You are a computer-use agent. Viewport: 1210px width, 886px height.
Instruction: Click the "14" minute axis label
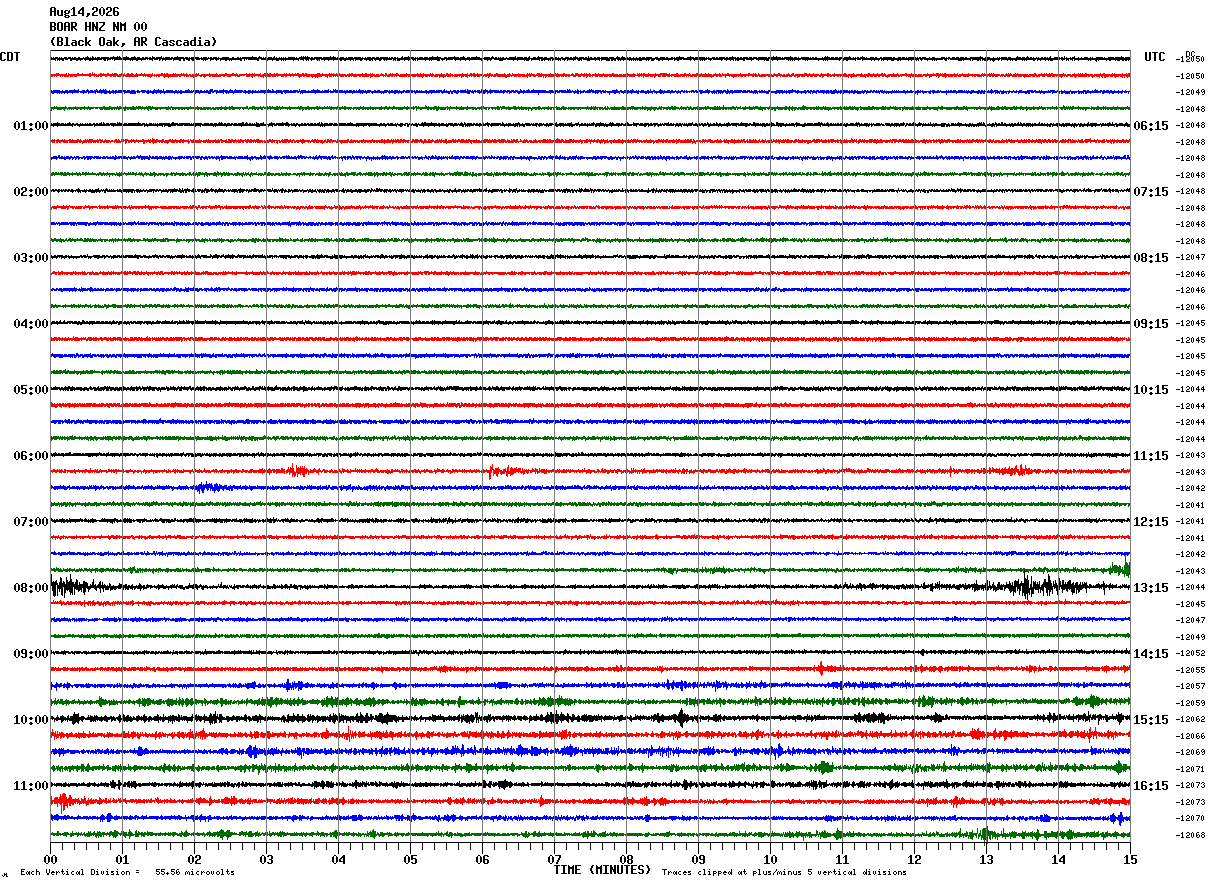pos(1058,859)
